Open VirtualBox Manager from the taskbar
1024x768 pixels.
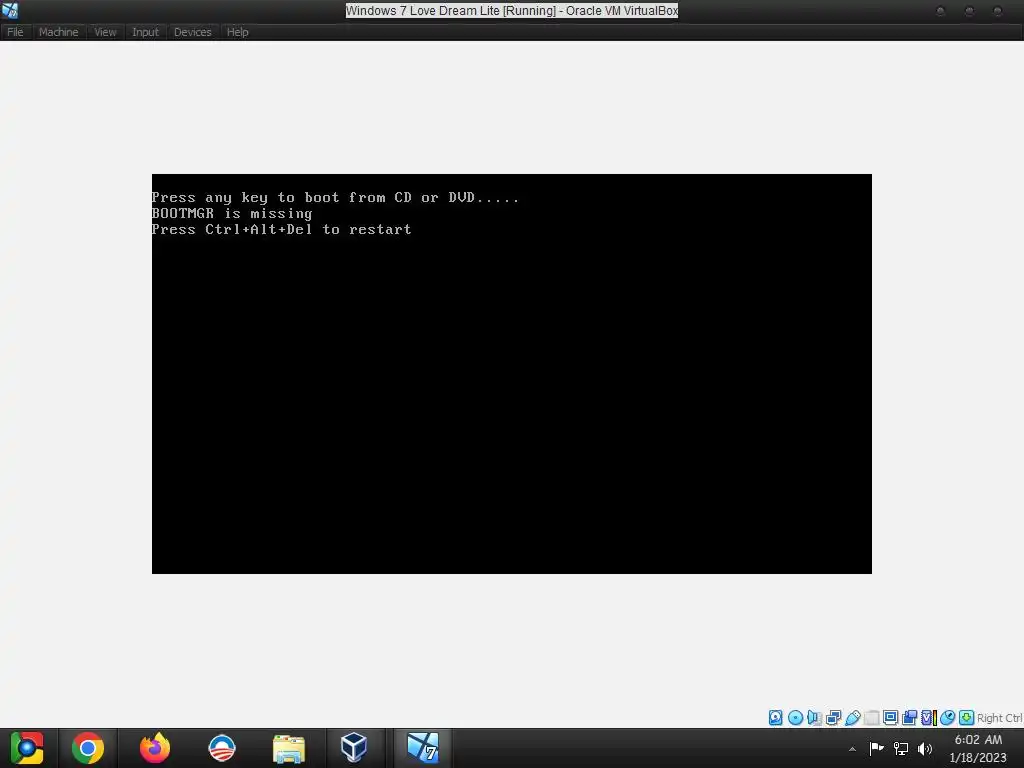[354, 748]
